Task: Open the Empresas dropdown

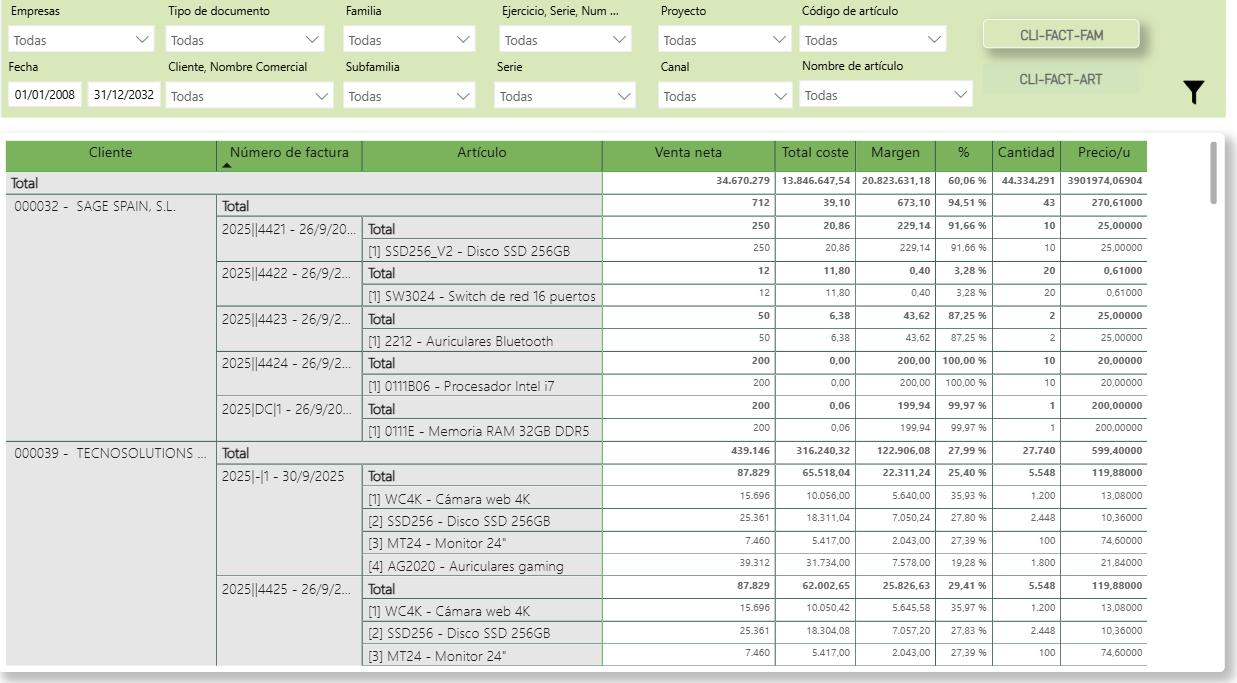Action: [x=80, y=40]
